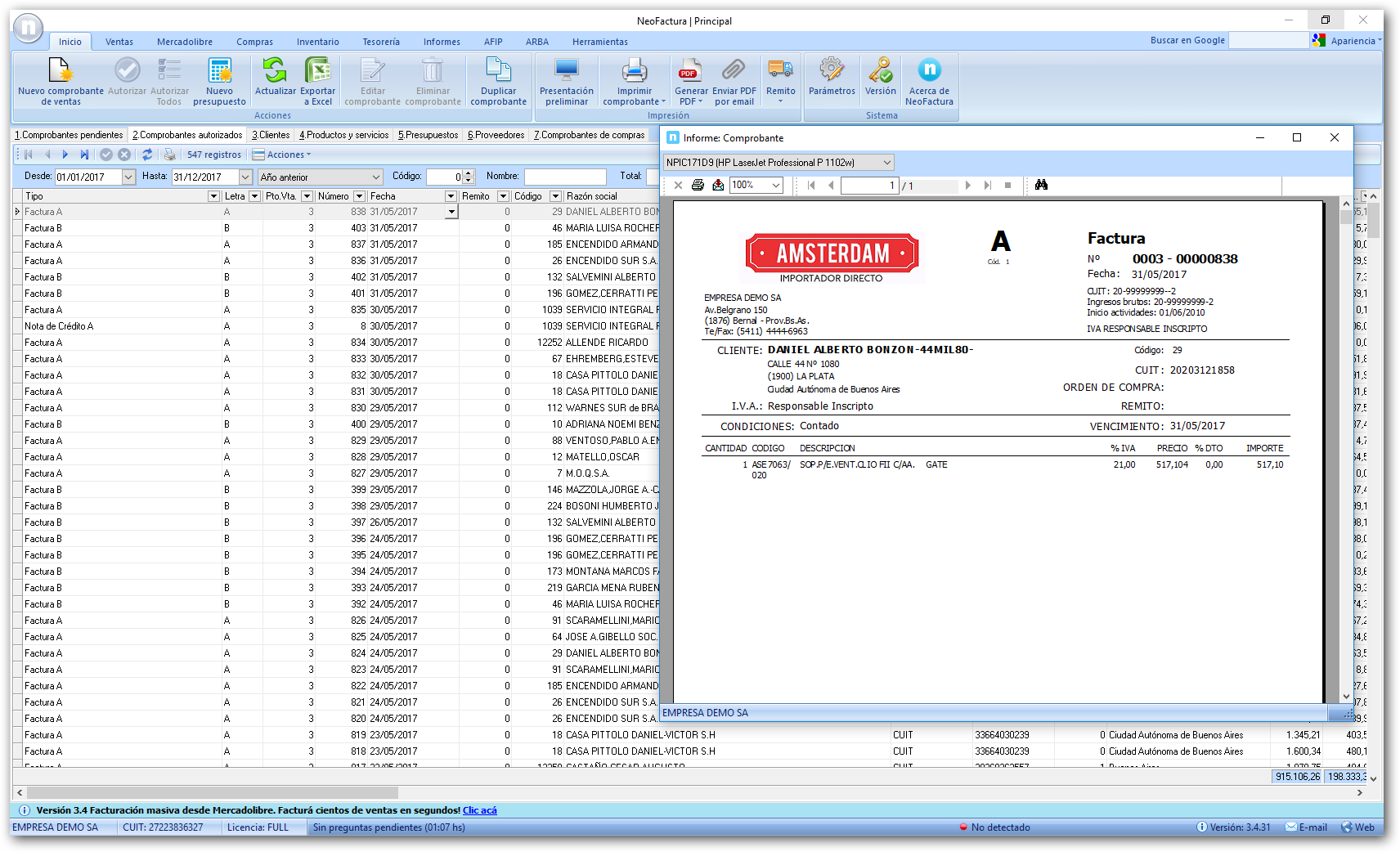Open the 100% zoom dropdown
This screenshot has height=852, width=1400.
click(776, 186)
